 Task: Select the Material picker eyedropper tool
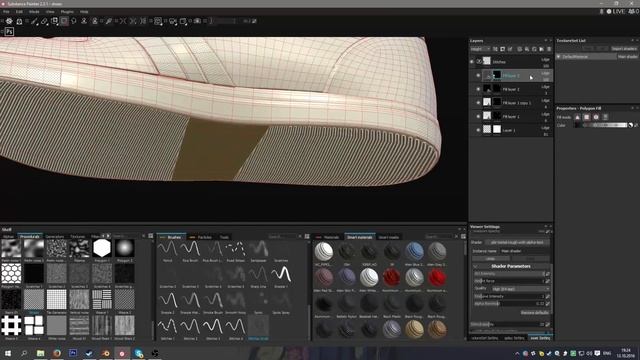coord(109,21)
